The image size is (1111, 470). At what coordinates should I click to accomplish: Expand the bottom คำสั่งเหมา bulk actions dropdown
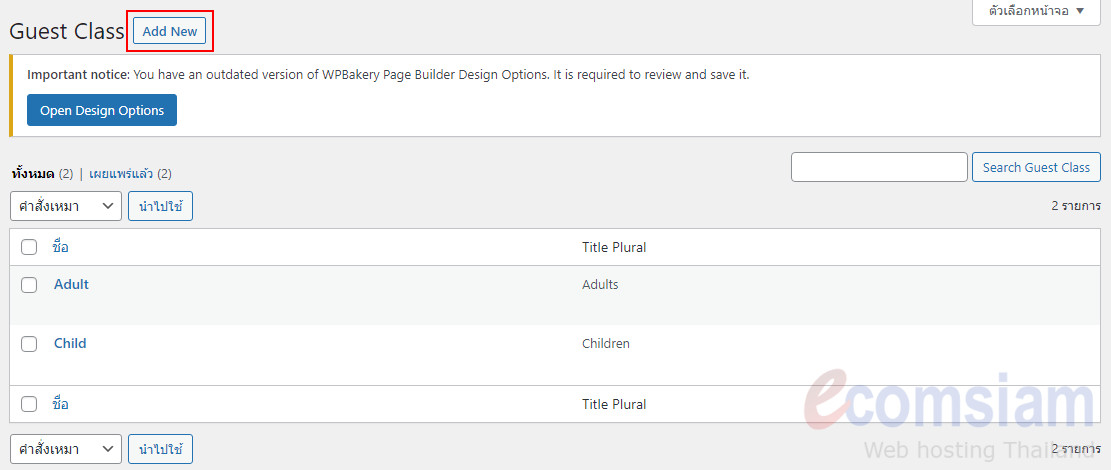66,449
